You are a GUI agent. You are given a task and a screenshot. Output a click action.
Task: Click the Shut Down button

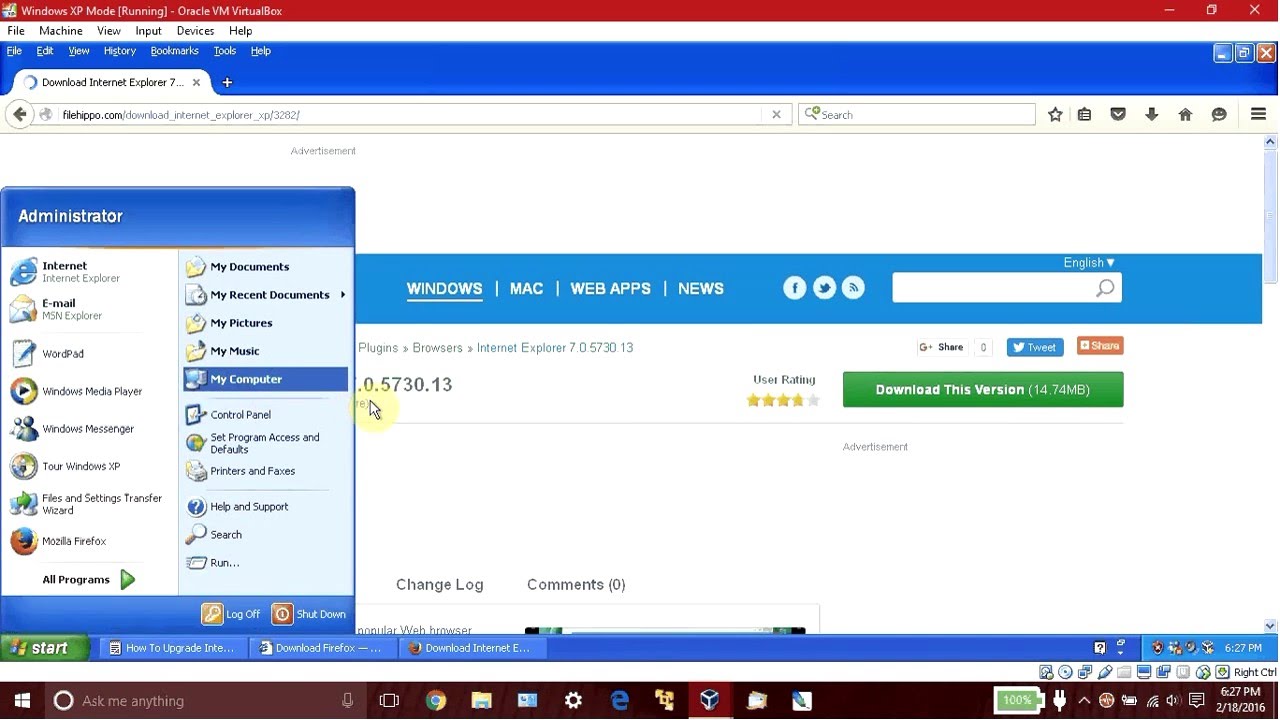(x=309, y=614)
